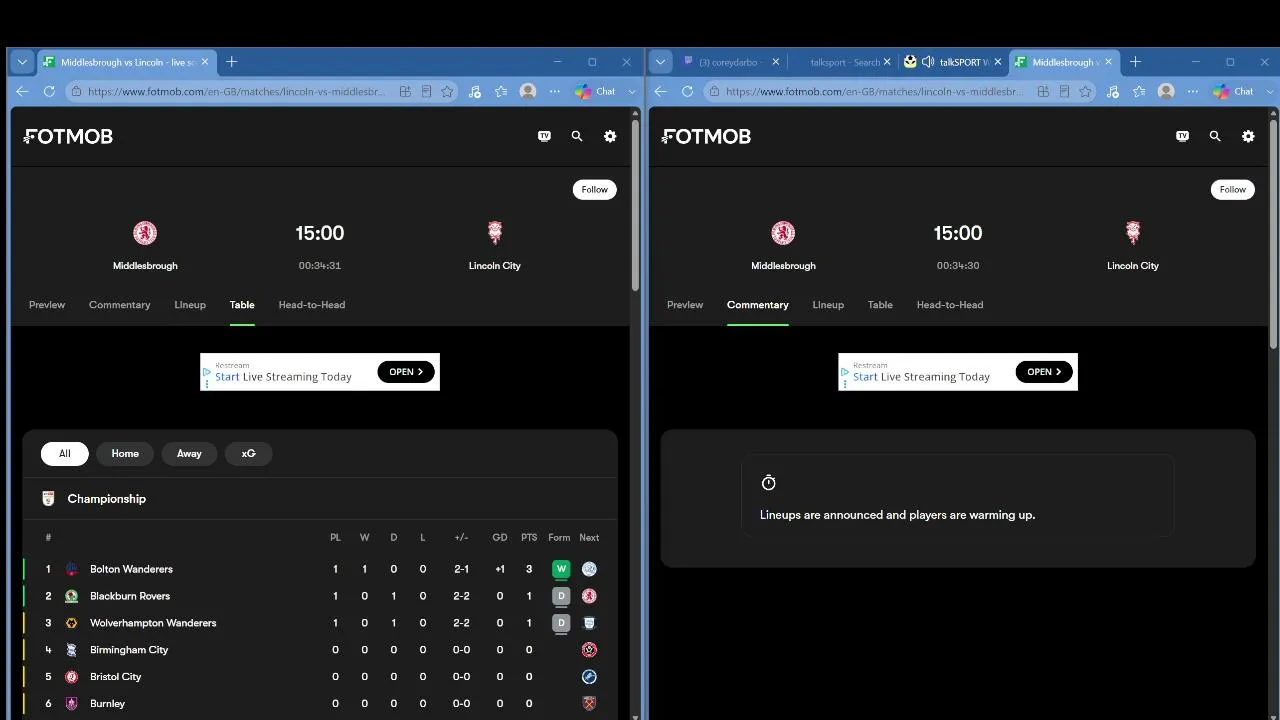Screen dimensions: 1280x720
Task: Click OPEN on right streaming ad
Action: pyautogui.click(x=1044, y=372)
